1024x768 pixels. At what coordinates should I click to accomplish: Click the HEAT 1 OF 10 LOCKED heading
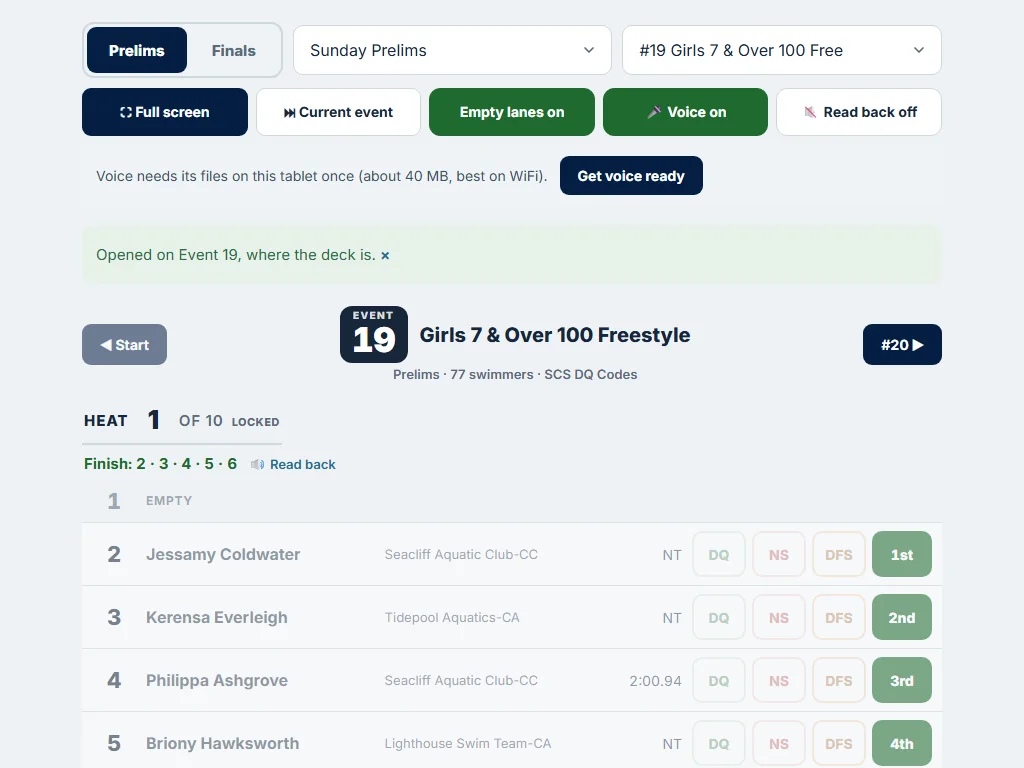point(182,421)
